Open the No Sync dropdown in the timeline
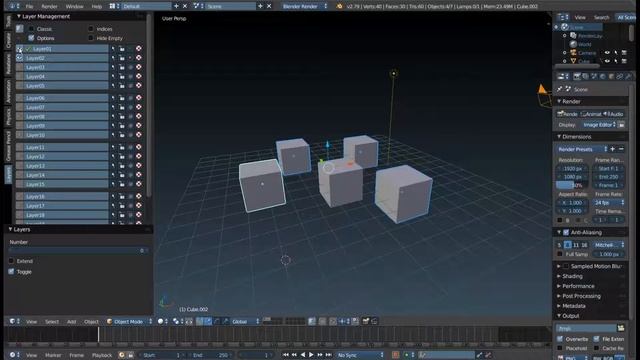The width and height of the screenshot is (640, 360). 360,355
